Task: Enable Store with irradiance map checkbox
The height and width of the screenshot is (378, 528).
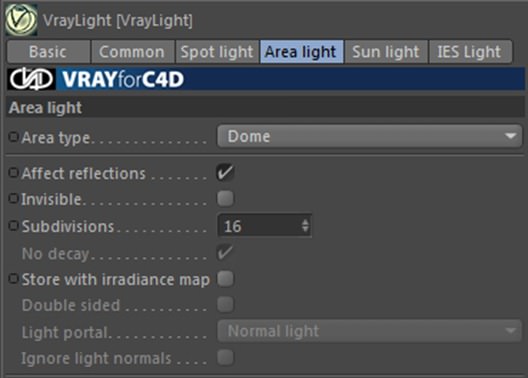Action: coord(225,279)
